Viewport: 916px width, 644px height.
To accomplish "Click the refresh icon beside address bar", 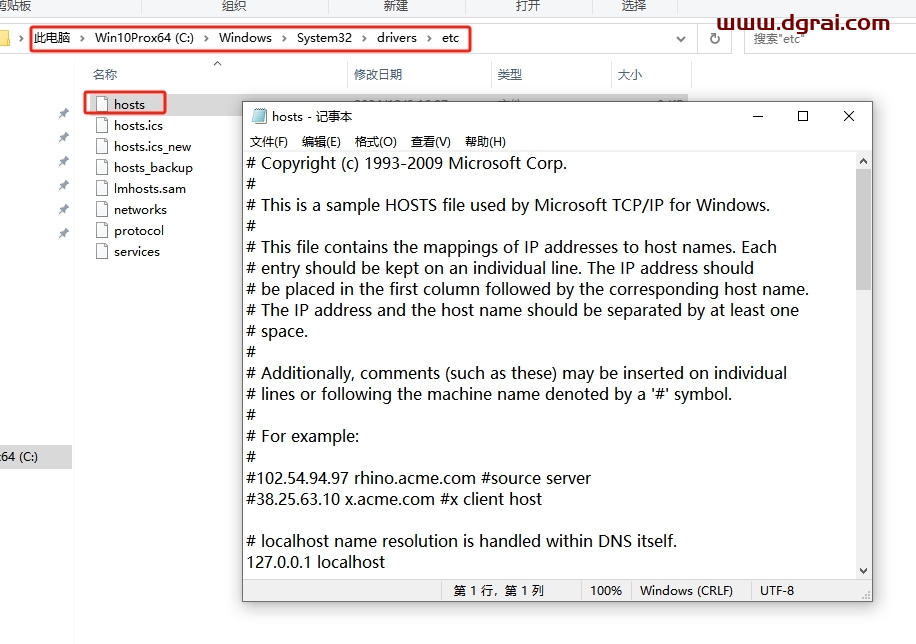I will point(714,39).
